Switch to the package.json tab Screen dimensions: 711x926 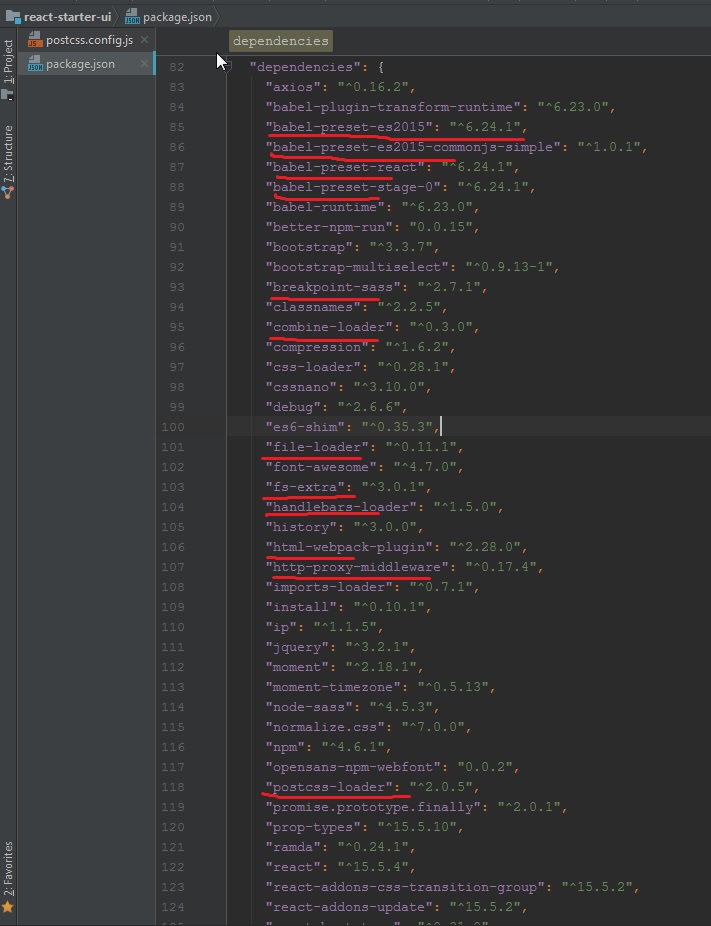click(x=80, y=64)
